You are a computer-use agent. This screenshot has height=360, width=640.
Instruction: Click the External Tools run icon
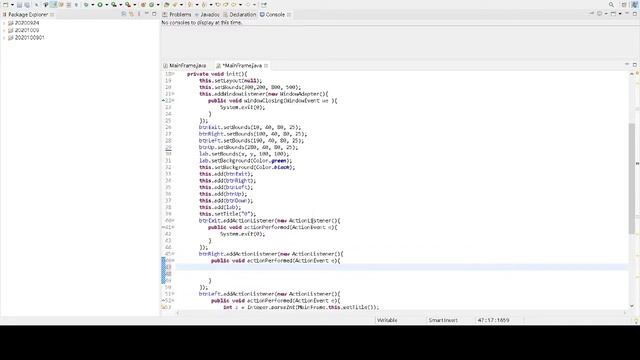pyautogui.click(x=128, y=5)
